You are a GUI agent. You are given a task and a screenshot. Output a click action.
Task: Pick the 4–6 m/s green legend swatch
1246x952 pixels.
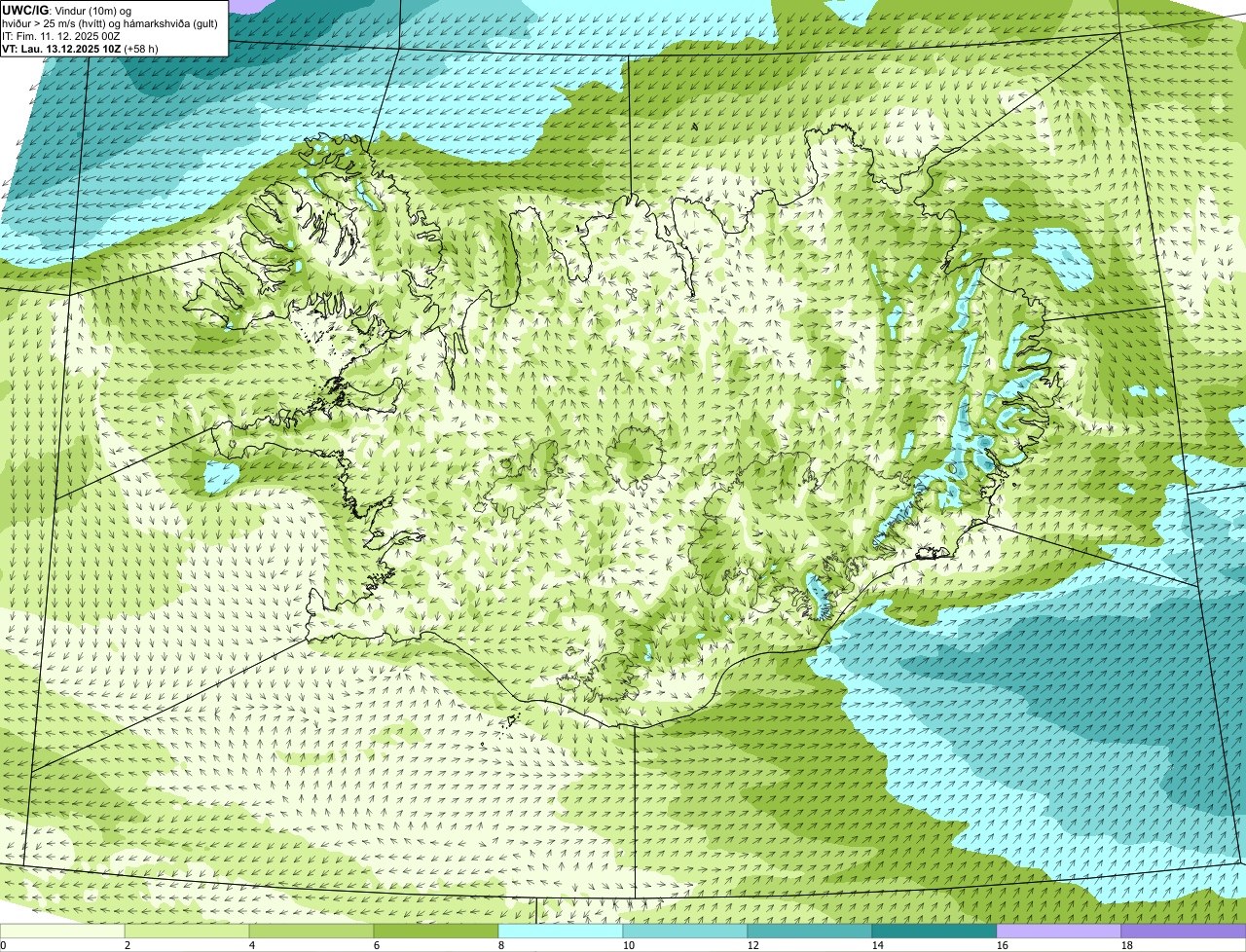[x=311, y=932]
